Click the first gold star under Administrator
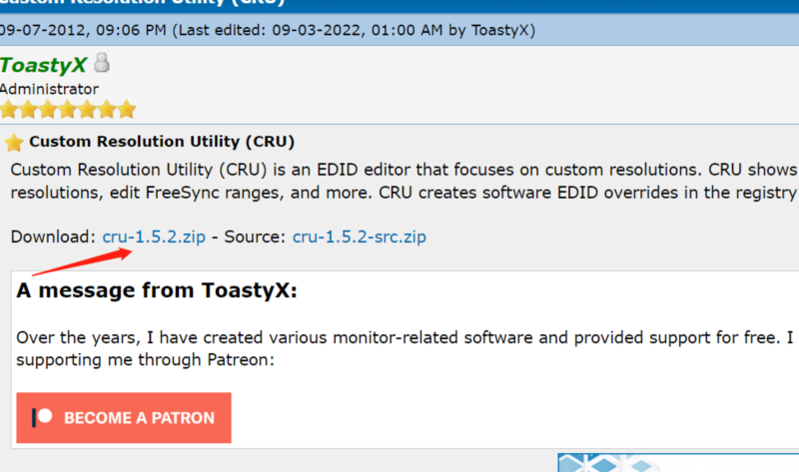 tap(9, 109)
